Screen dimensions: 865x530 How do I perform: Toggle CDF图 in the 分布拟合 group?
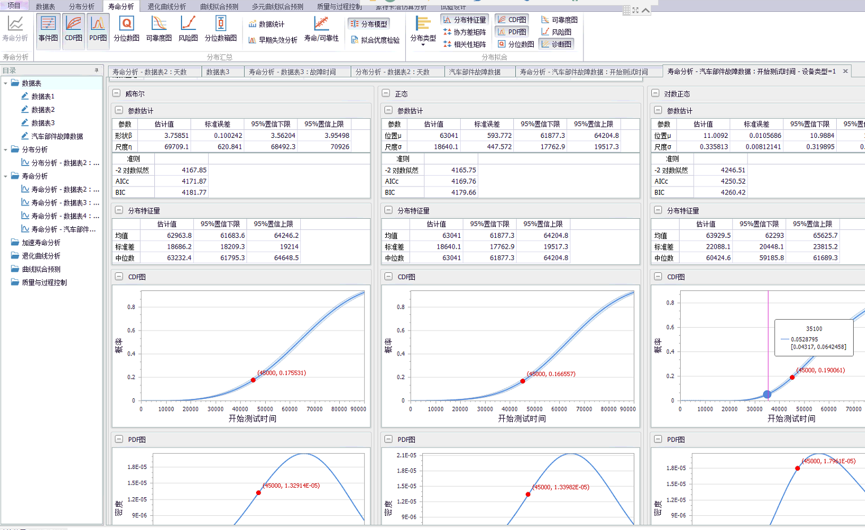[x=512, y=20]
